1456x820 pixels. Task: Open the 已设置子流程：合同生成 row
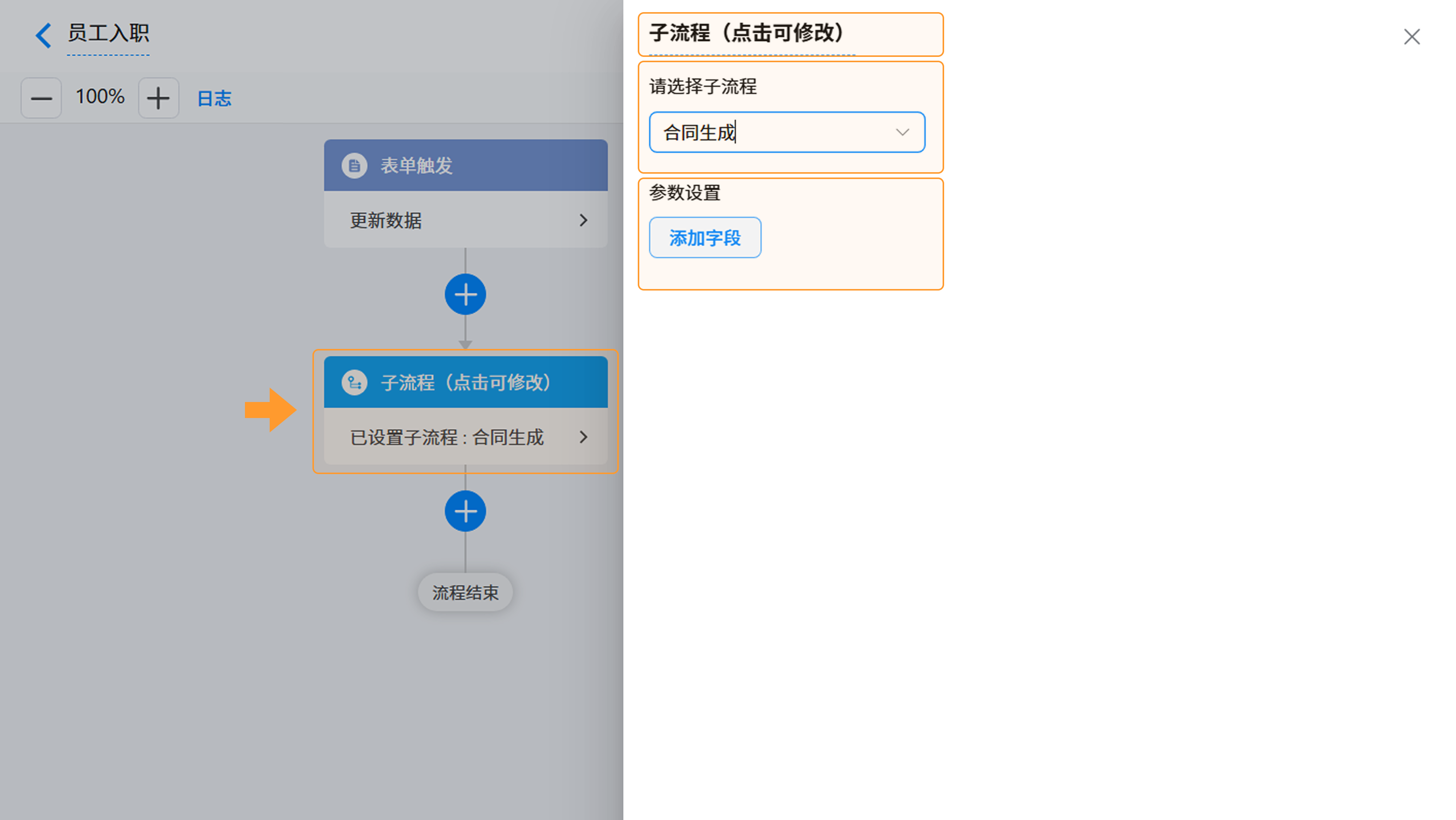pos(465,437)
